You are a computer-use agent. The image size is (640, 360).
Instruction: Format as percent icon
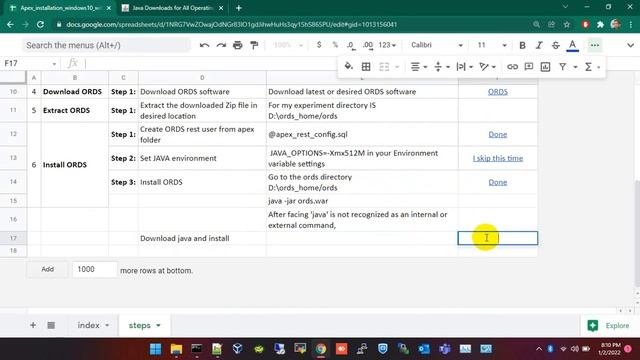click(335, 45)
